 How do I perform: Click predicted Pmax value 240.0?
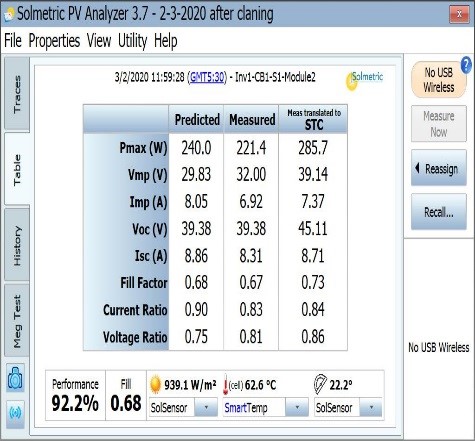(x=196, y=148)
